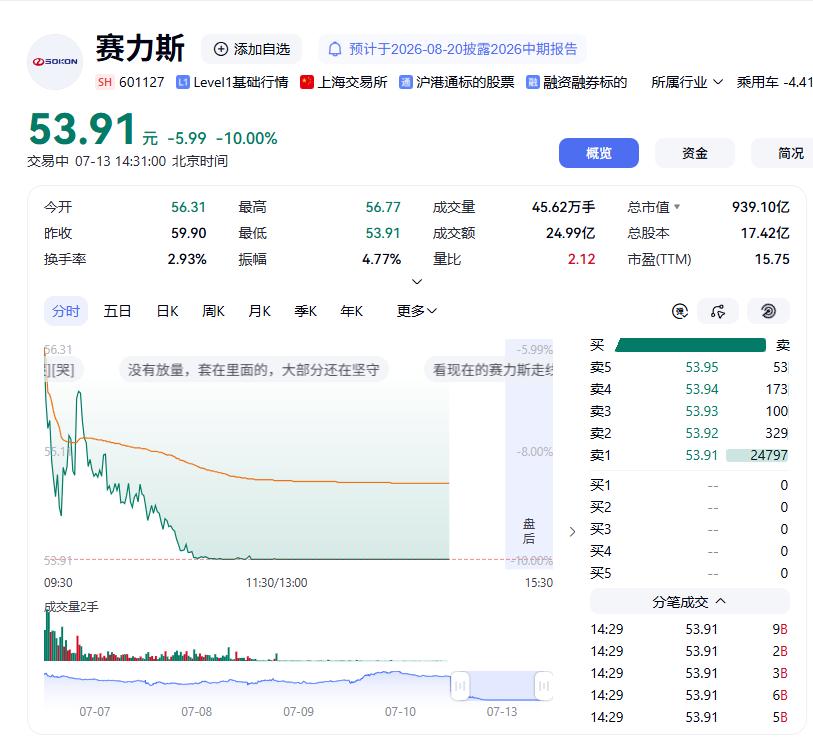Open the 更多 more periods dropdown
Image resolution: width=813 pixels, height=746 pixels.
point(417,311)
